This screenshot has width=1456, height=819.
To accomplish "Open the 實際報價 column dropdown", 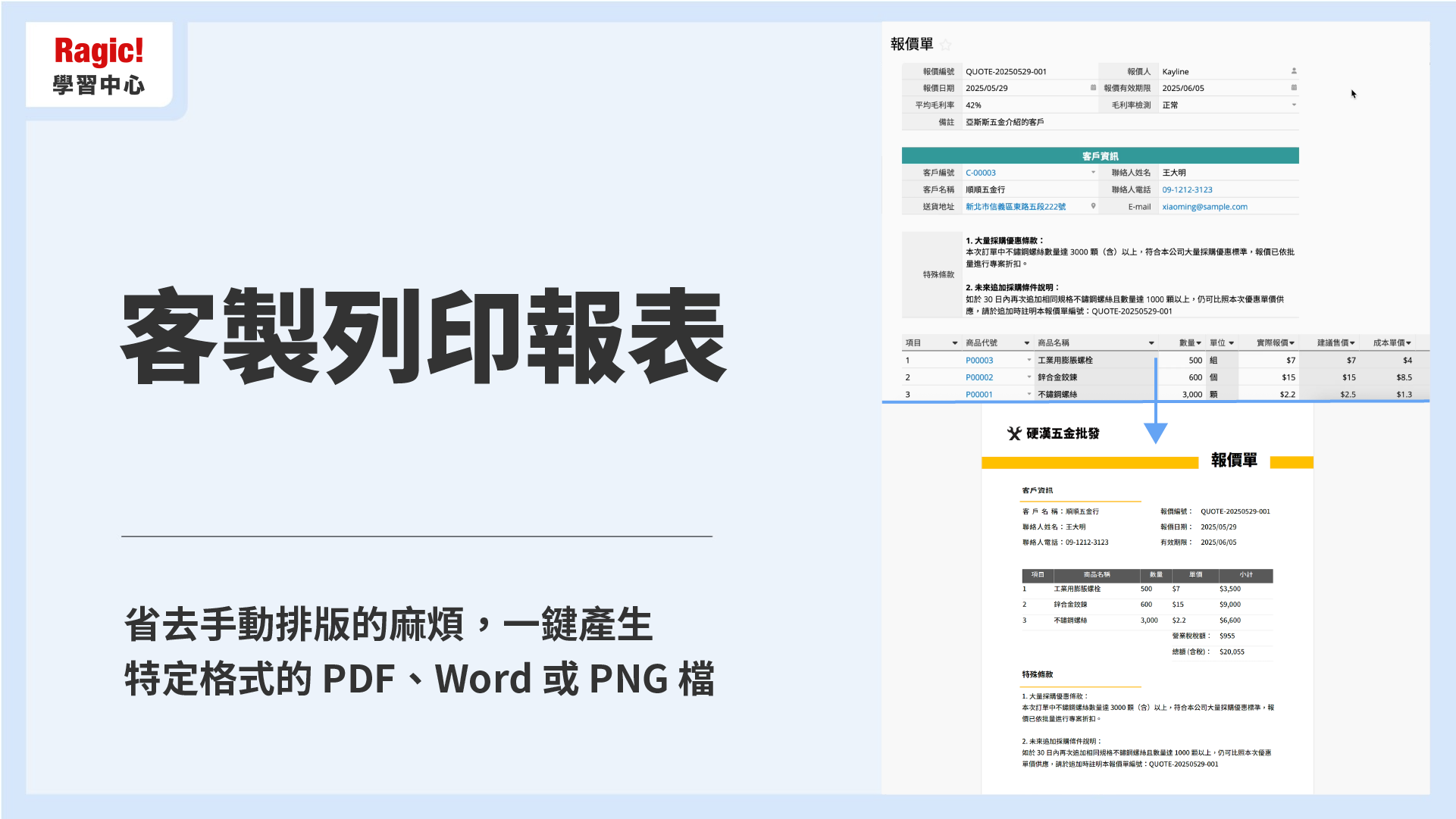I will tap(1292, 342).
